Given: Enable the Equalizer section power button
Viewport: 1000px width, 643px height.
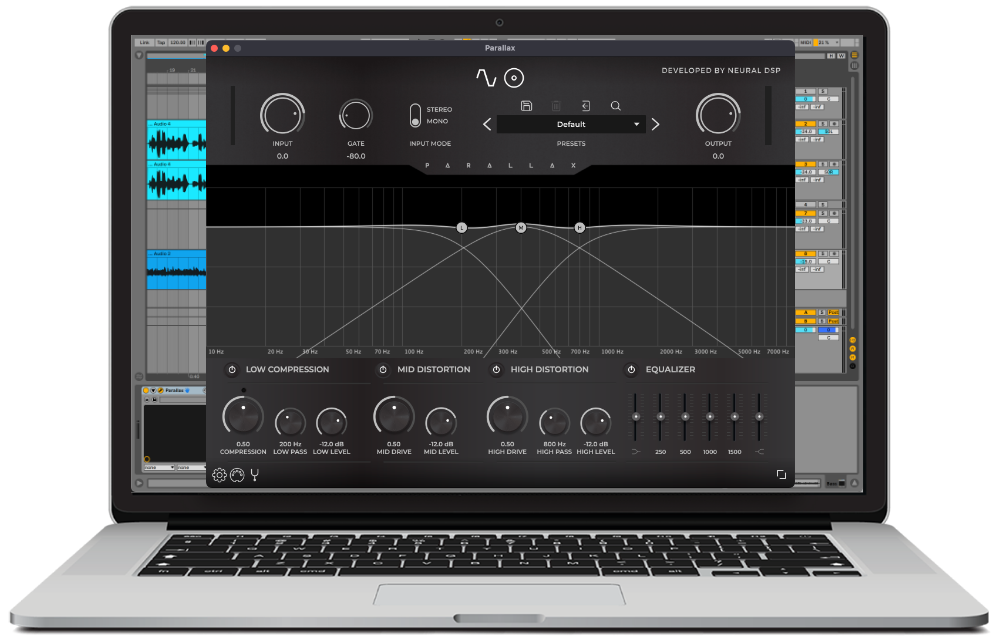Looking at the screenshot, I should pyautogui.click(x=630, y=369).
